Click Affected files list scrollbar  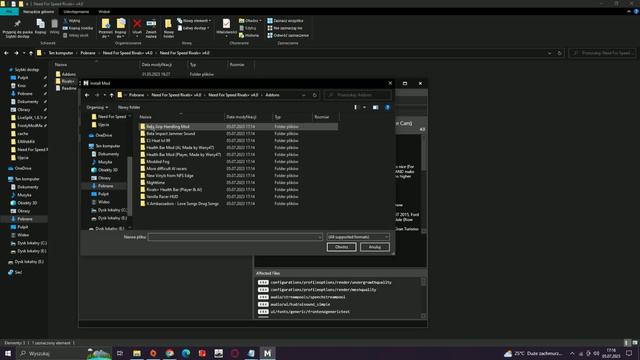coord(423,298)
